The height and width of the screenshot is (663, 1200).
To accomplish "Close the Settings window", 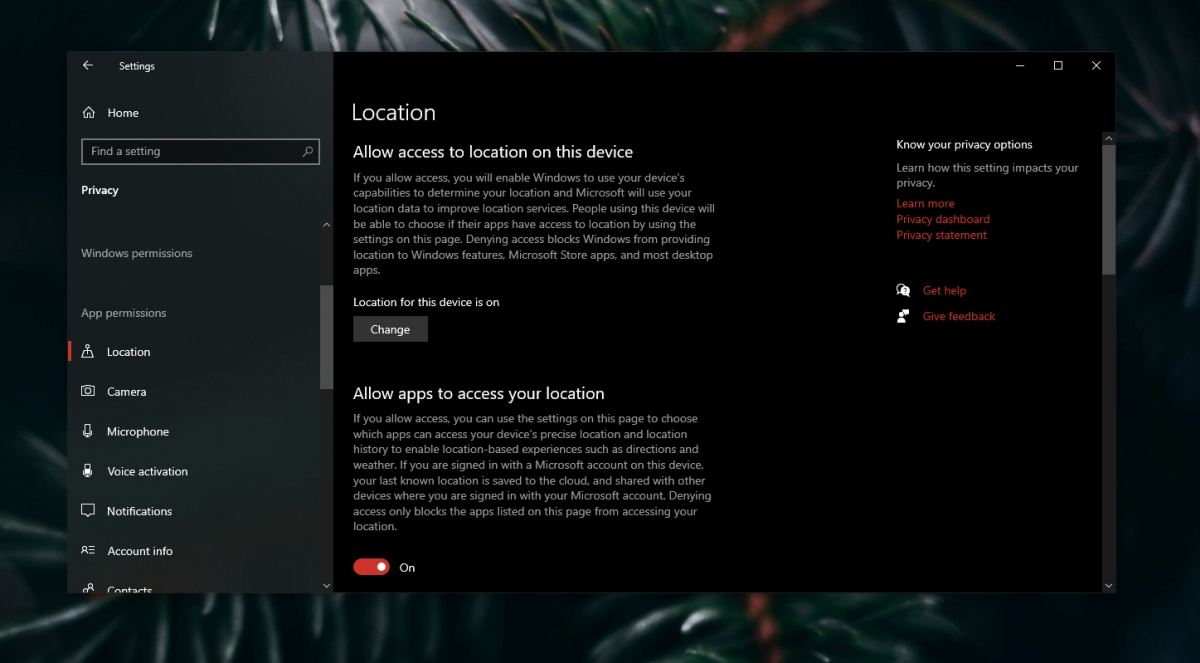I will point(1096,66).
